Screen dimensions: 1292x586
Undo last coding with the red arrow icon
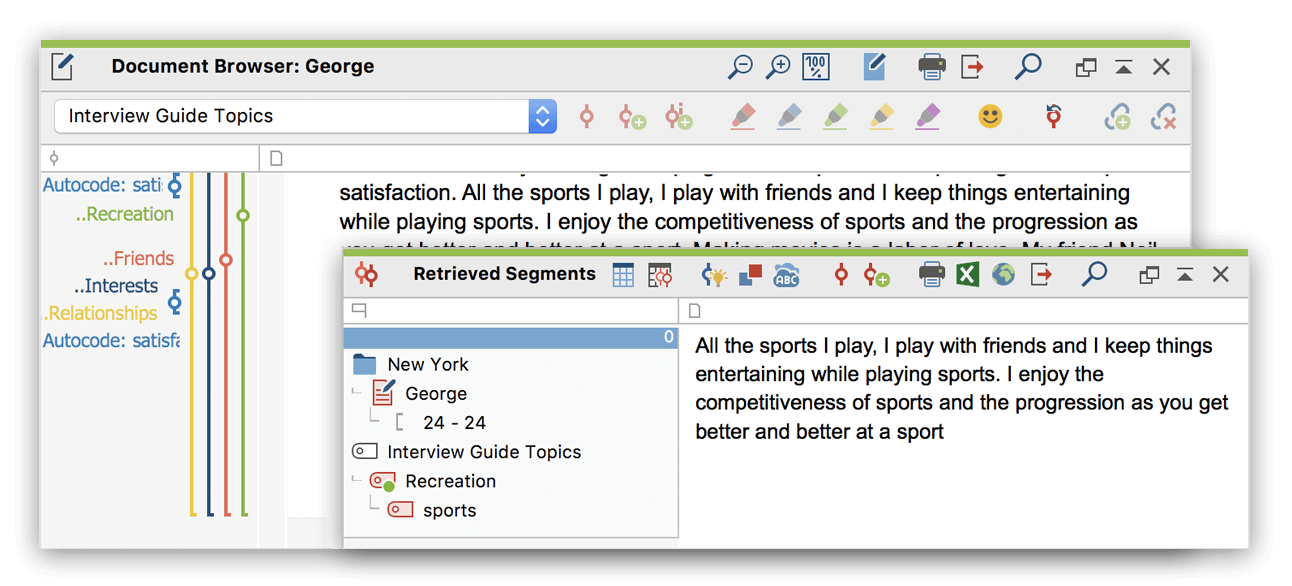click(1052, 117)
